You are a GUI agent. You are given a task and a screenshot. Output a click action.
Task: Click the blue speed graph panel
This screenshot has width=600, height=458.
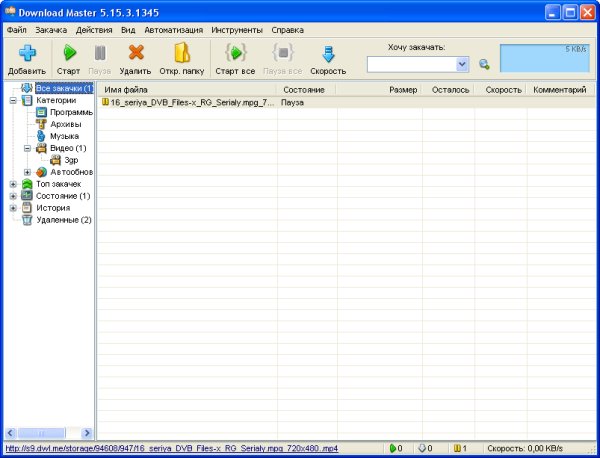[x=545, y=58]
